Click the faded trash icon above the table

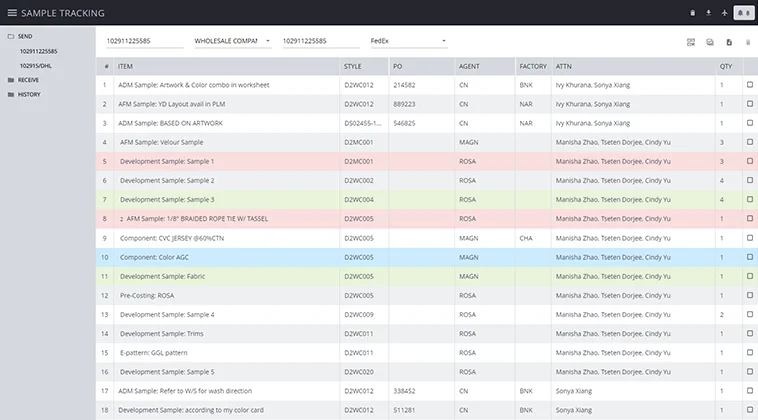click(748, 43)
